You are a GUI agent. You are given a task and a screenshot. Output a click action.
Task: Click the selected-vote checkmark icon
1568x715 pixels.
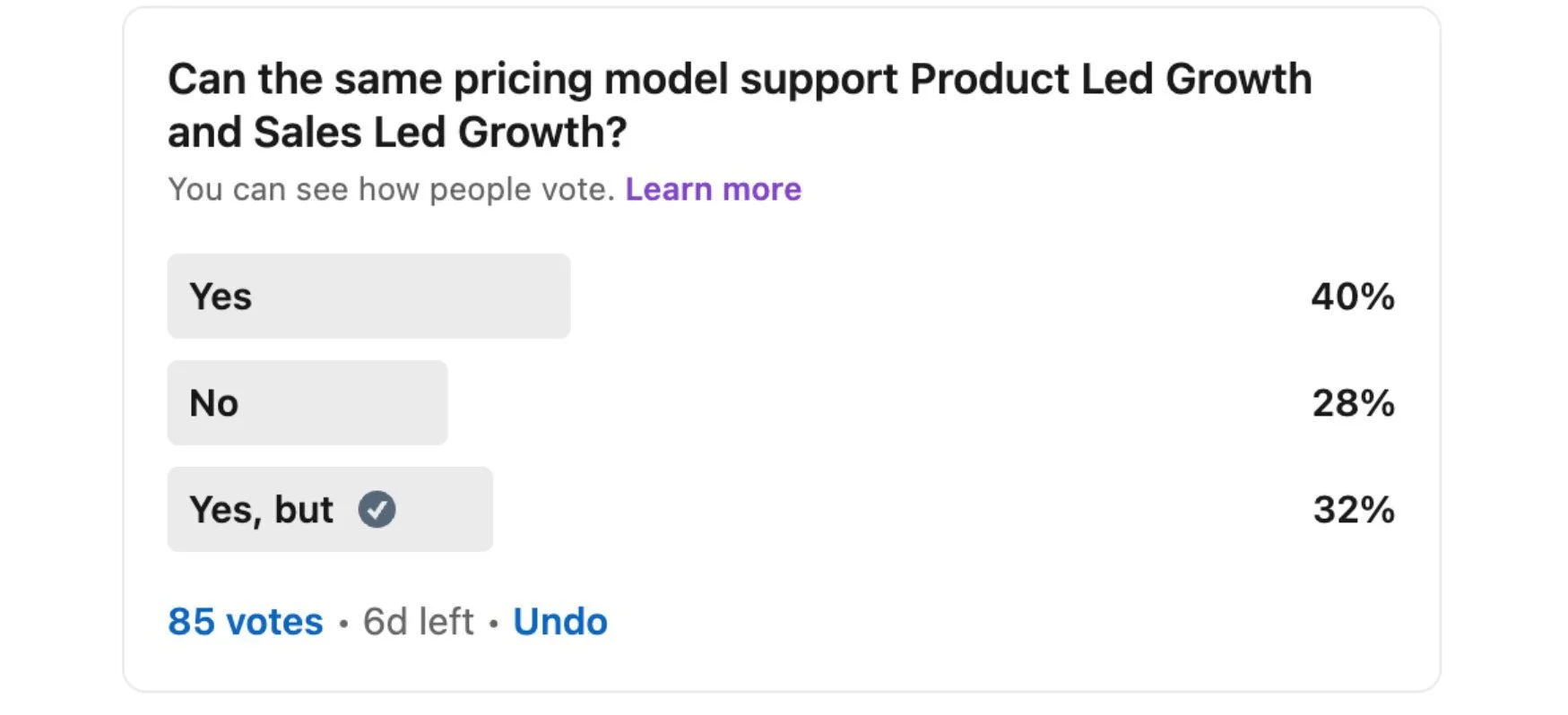[x=377, y=510]
